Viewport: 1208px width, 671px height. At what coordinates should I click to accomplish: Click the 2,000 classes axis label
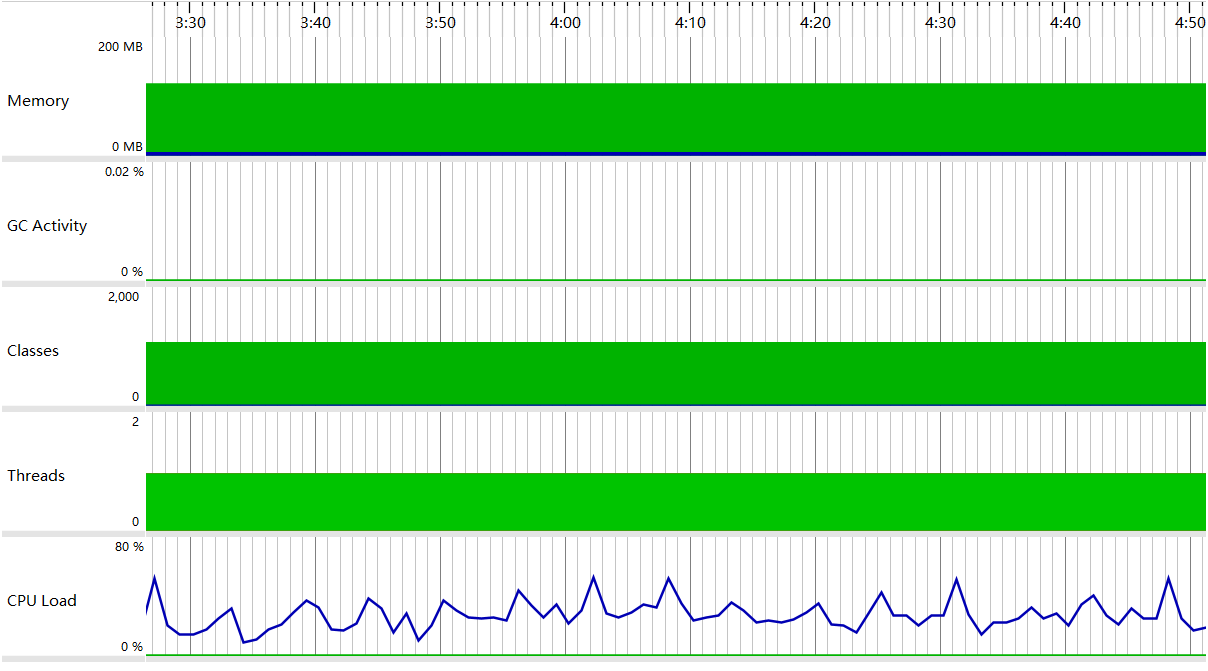point(124,297)
